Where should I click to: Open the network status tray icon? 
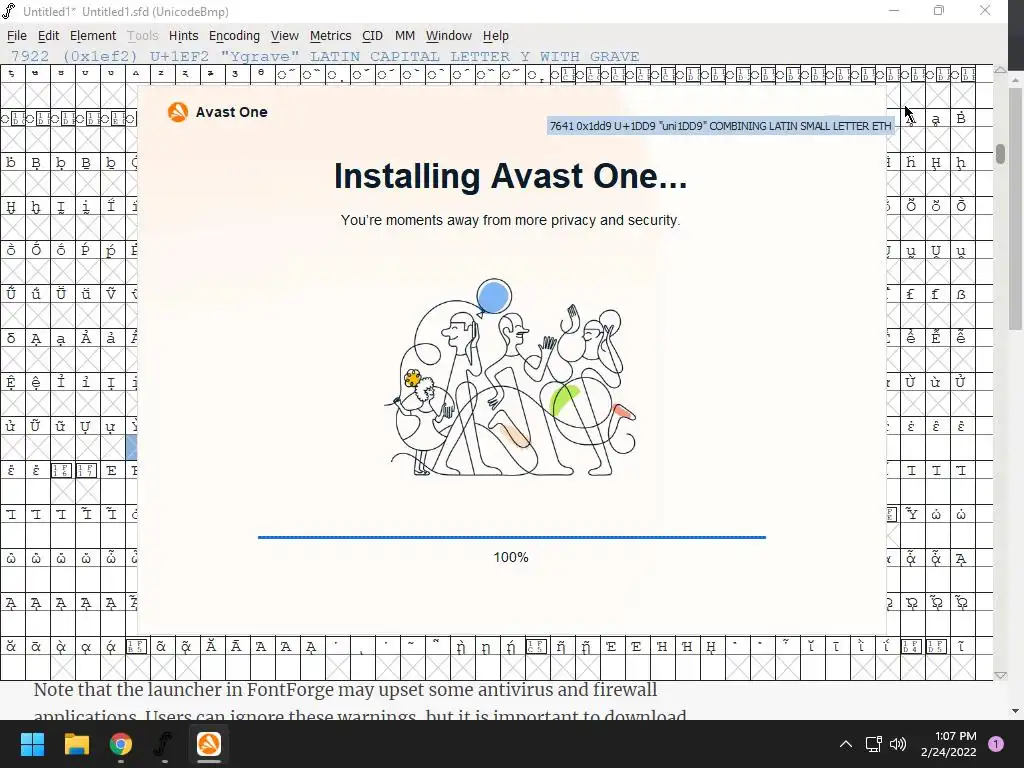click(x=873, y=744)
